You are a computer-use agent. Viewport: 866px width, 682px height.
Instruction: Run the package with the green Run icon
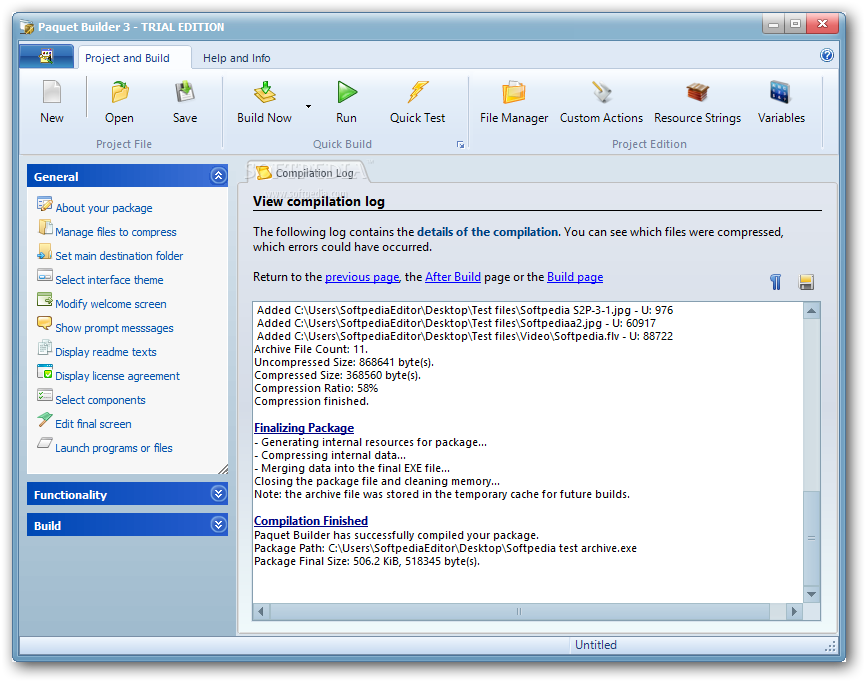[x=347, y=92]
